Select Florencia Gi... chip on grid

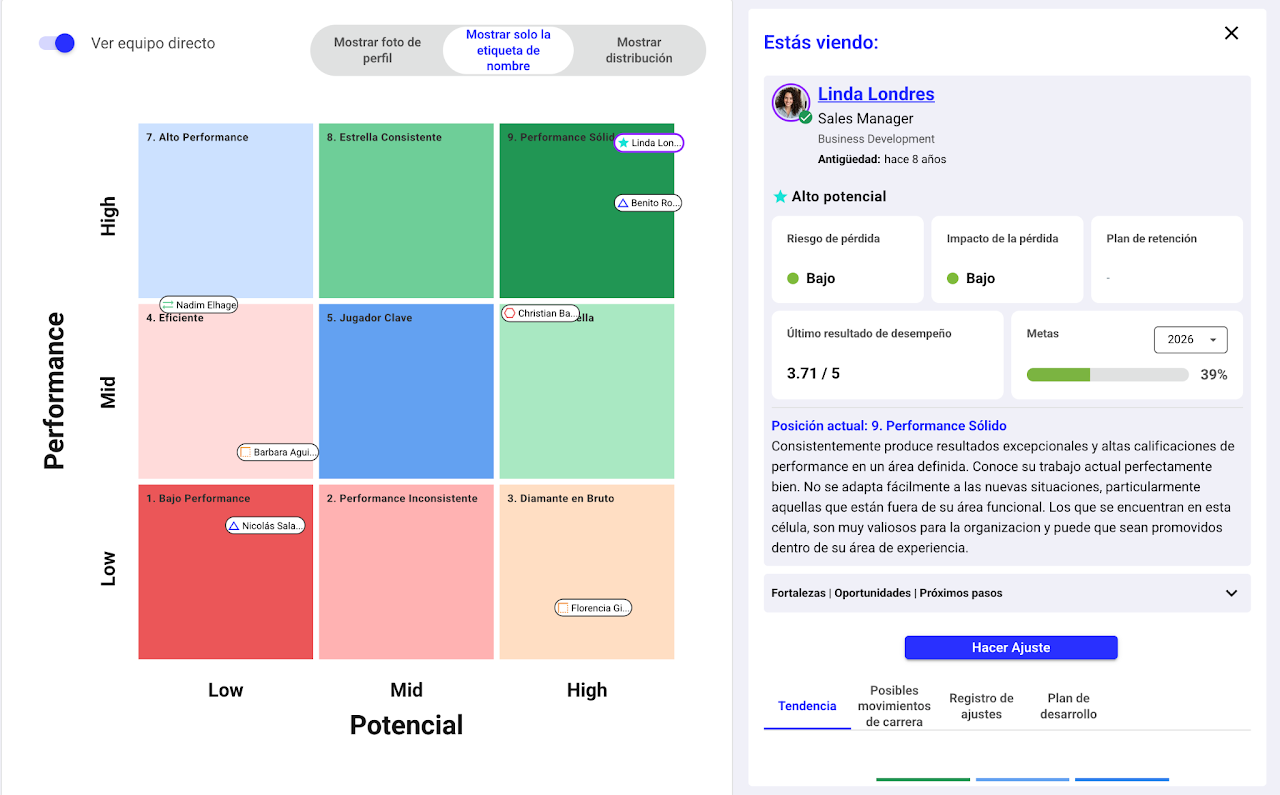(x=593, y=608)
